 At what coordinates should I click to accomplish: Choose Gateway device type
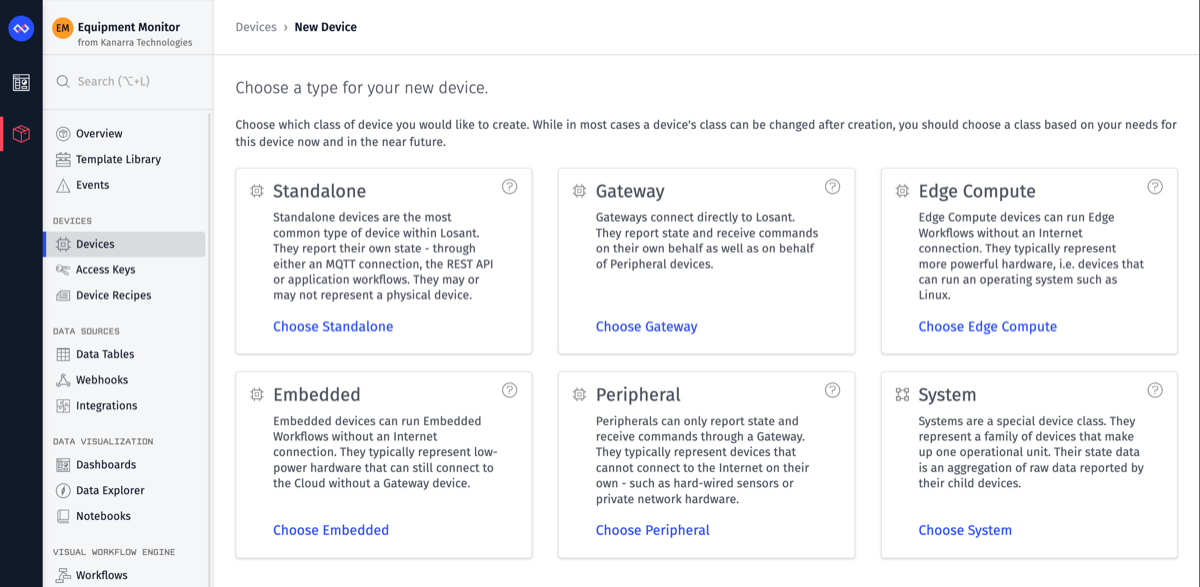pos(647,327)
